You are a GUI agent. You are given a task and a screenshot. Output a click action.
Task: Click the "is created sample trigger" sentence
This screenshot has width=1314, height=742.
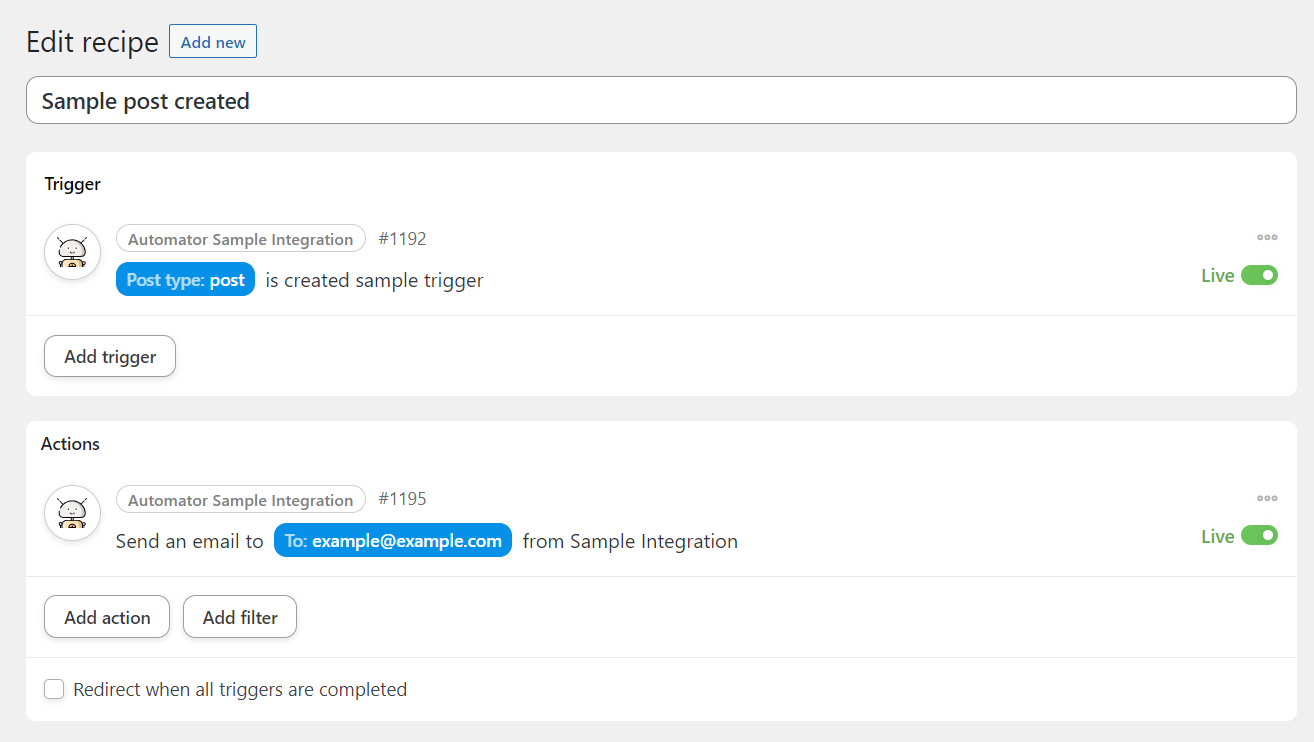pos(374,281)
